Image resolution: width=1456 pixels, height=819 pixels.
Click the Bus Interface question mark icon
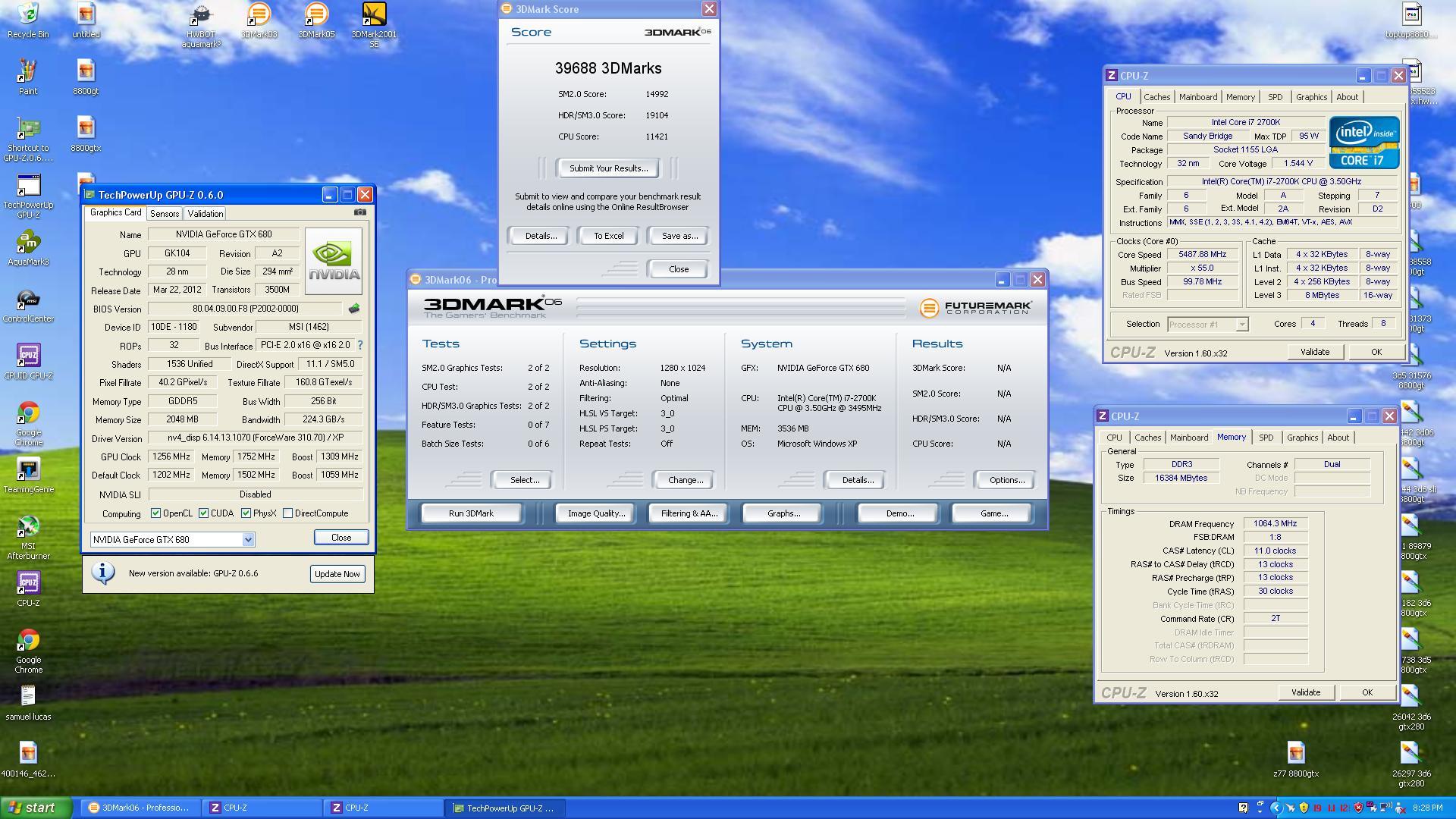[360, 345]
